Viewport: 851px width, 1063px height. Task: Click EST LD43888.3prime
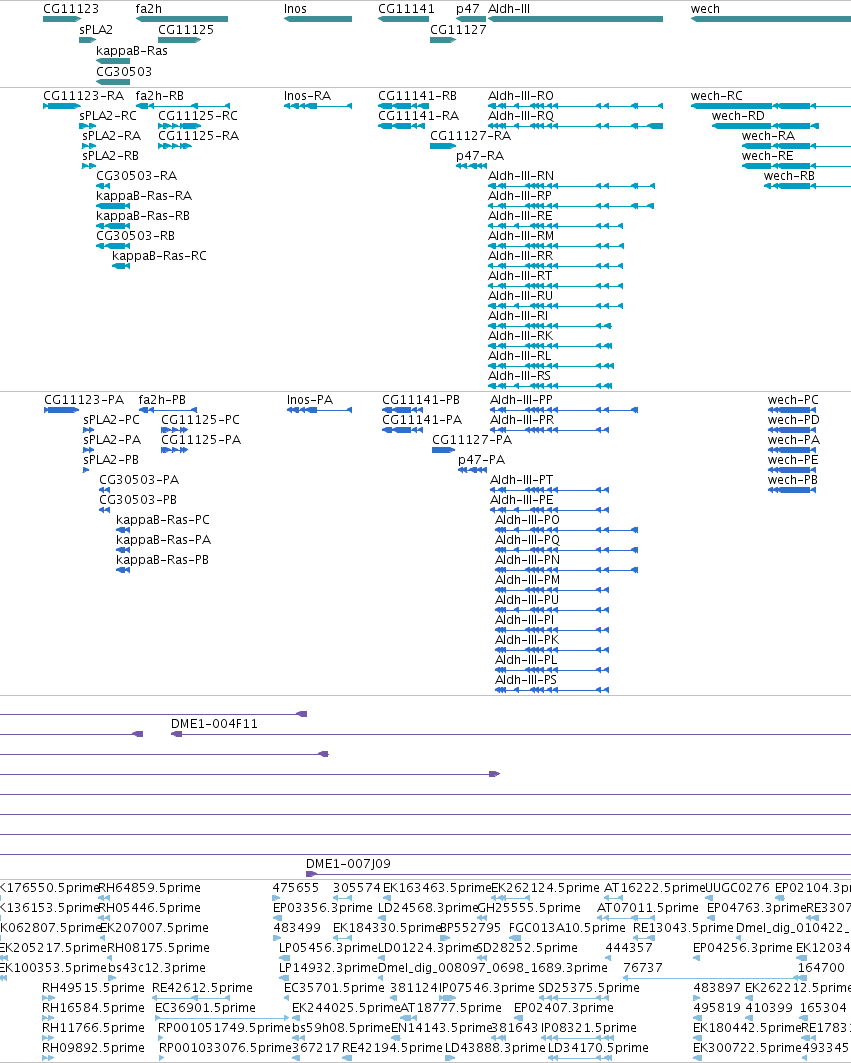coord(495,1048)
